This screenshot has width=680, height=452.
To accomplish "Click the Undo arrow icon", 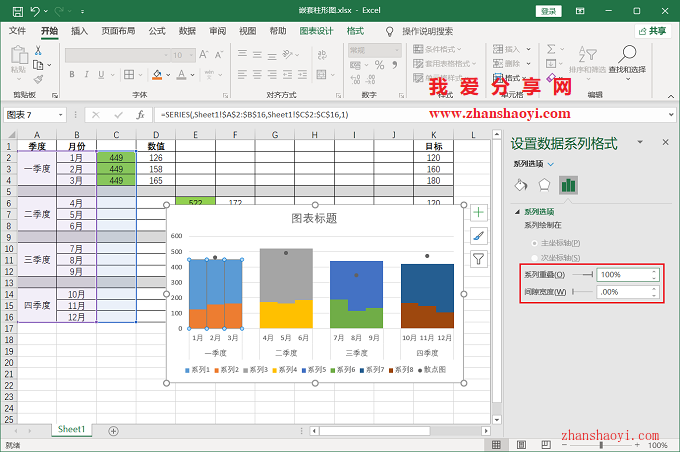I will tap(36, 11).
